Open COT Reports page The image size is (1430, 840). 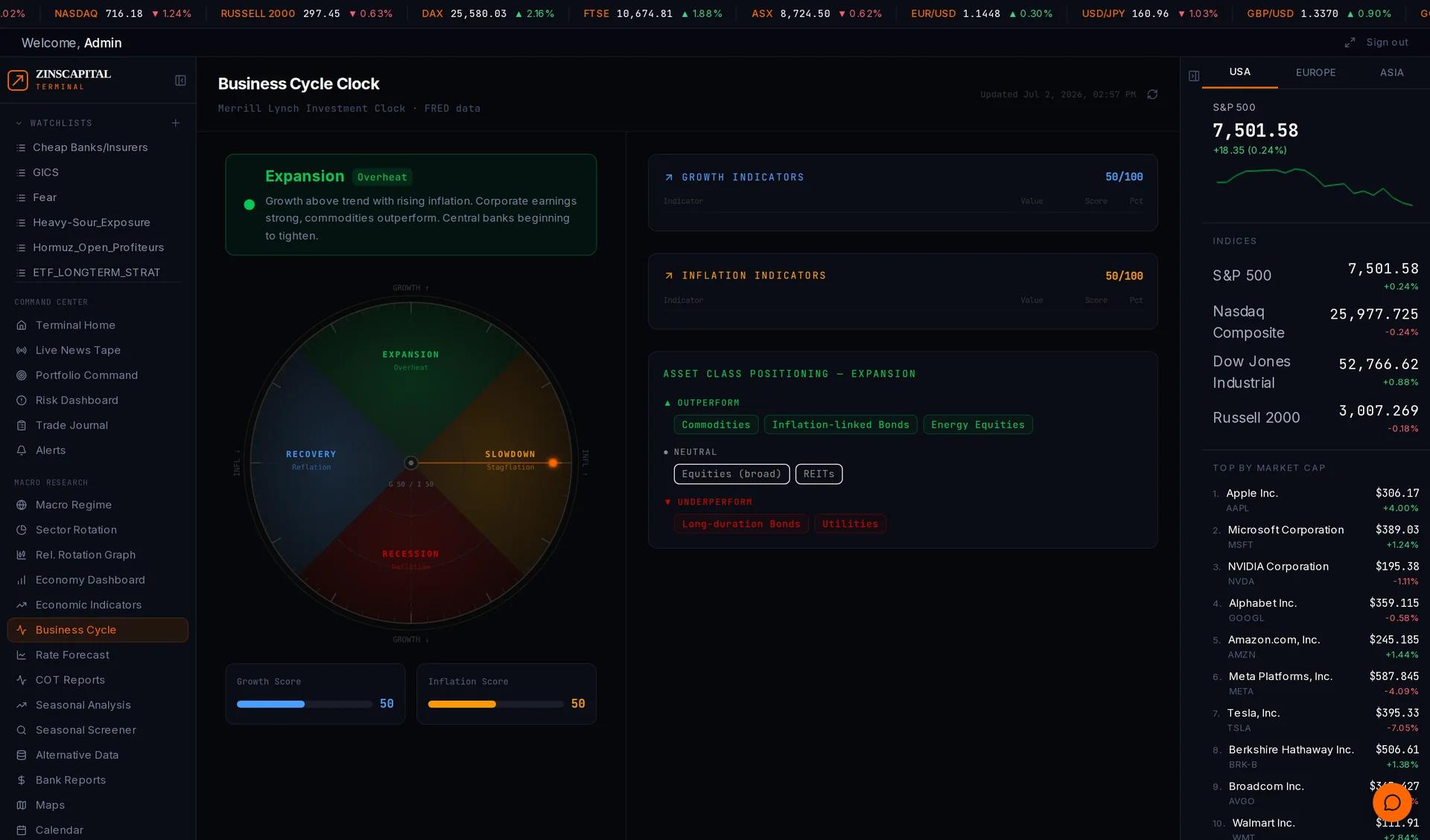coord(98,680)
